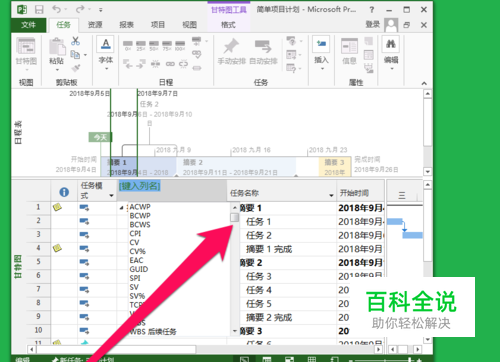
Task: Click the Copy icon in the clipboard group
Action: coord(75,54)
